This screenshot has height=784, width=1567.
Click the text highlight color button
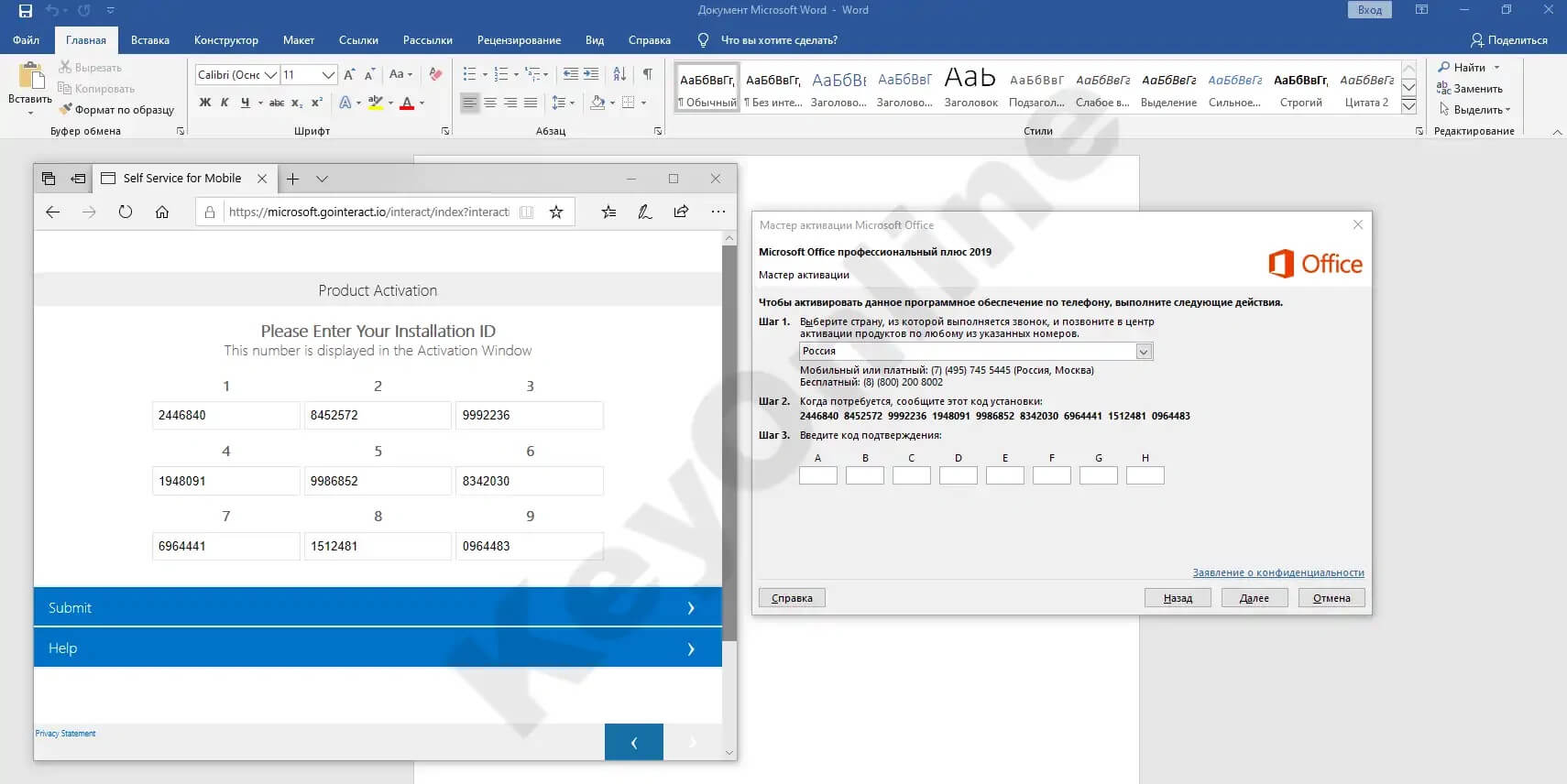375,103
